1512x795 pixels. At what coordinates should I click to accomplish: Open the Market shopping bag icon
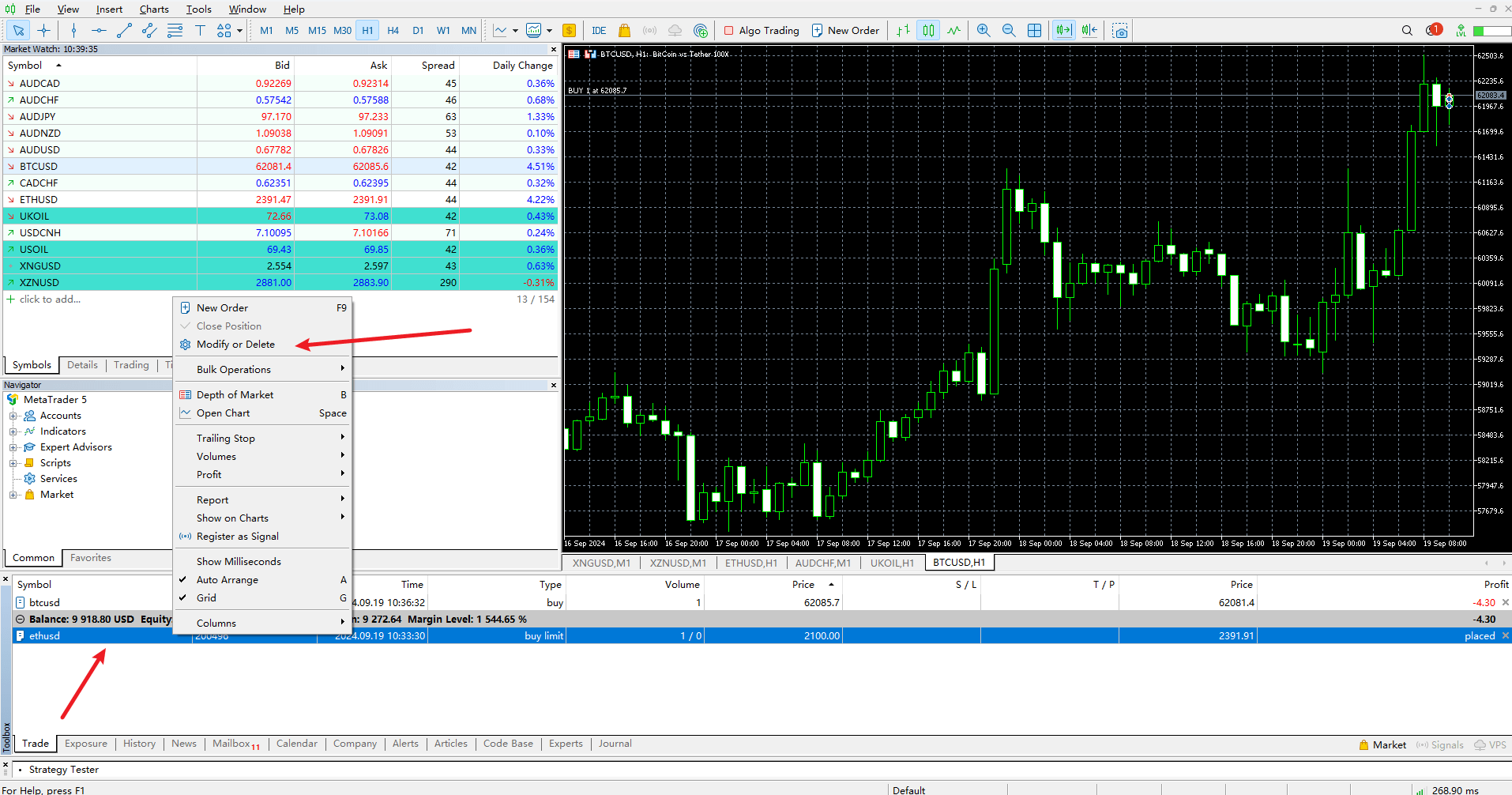[x=624, y=31]
